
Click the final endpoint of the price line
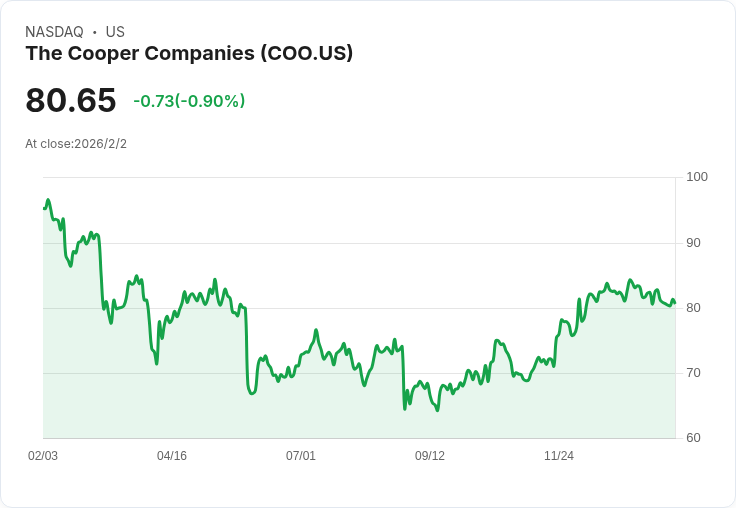click(675, 303)
